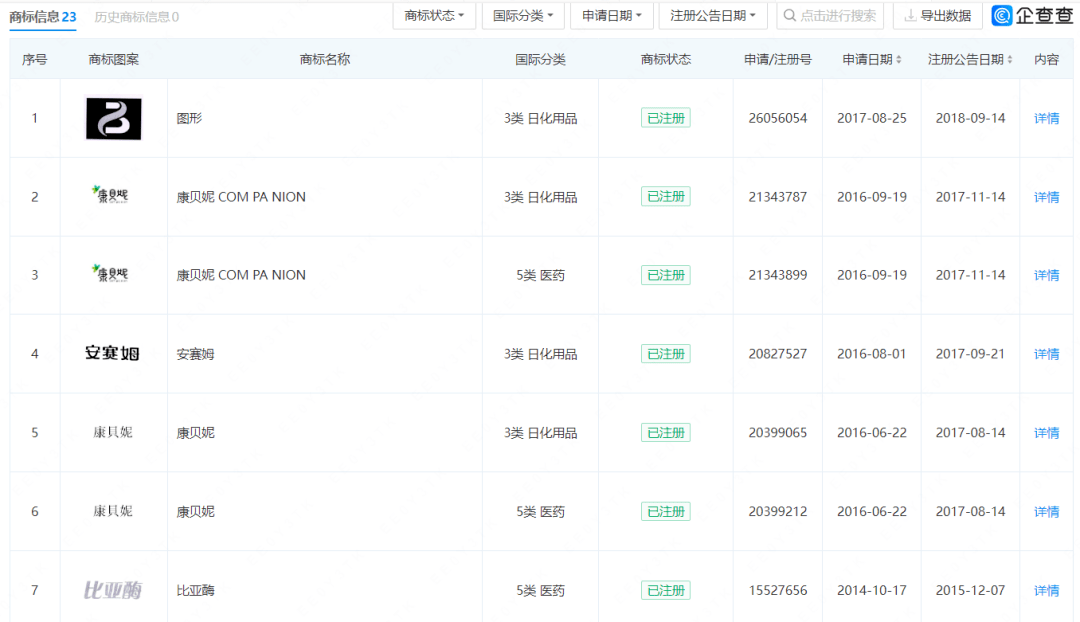Click the search box 点击进行搜索

[x=829, y=16]
